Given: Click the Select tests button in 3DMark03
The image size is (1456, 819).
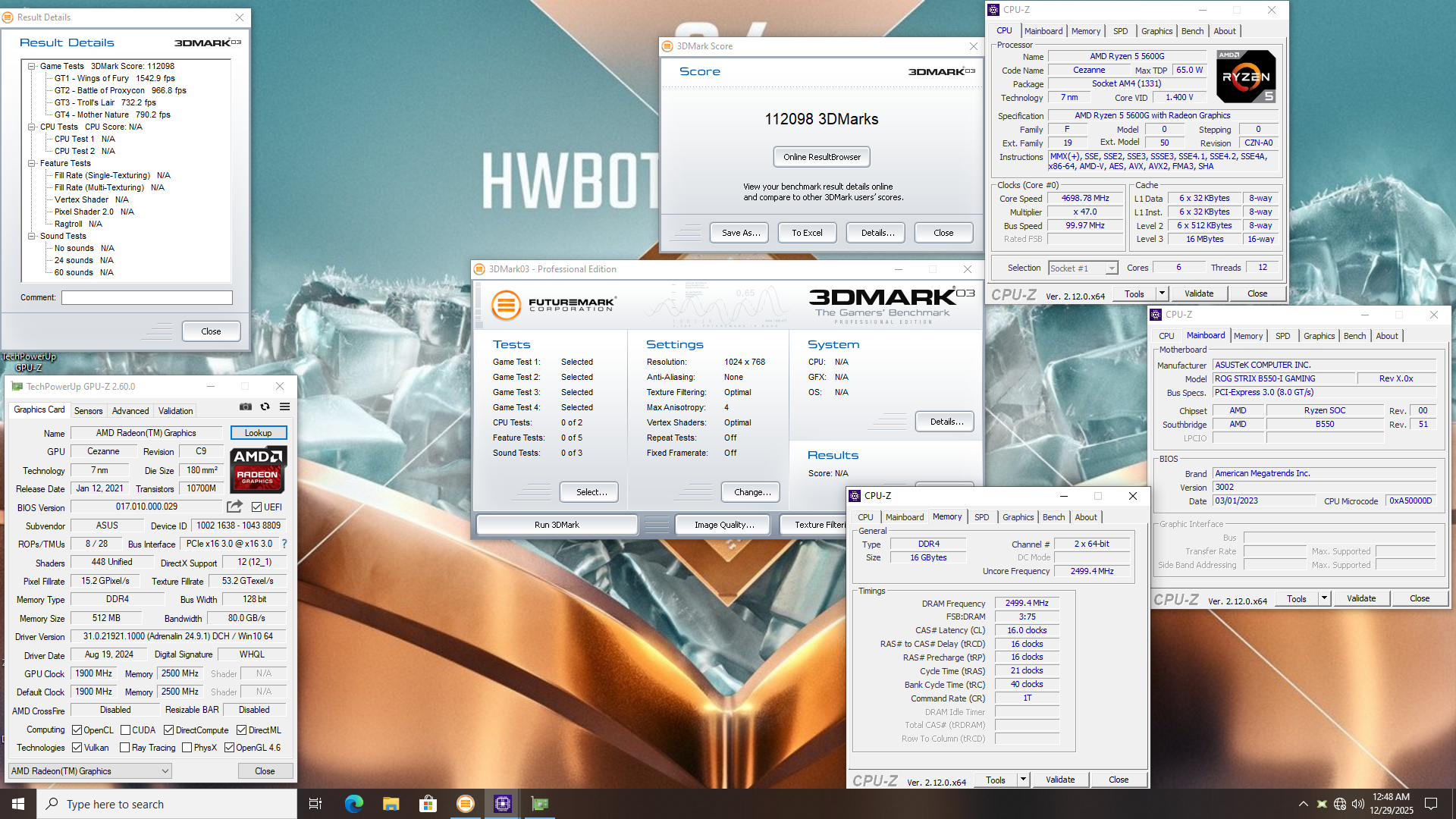Looking at the screenshot, I should coord(591,492).
